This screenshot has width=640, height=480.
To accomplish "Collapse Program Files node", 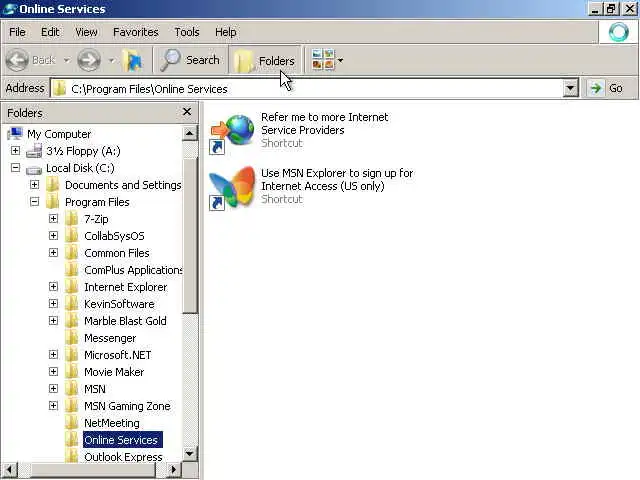I will click(x=35, y=202).
